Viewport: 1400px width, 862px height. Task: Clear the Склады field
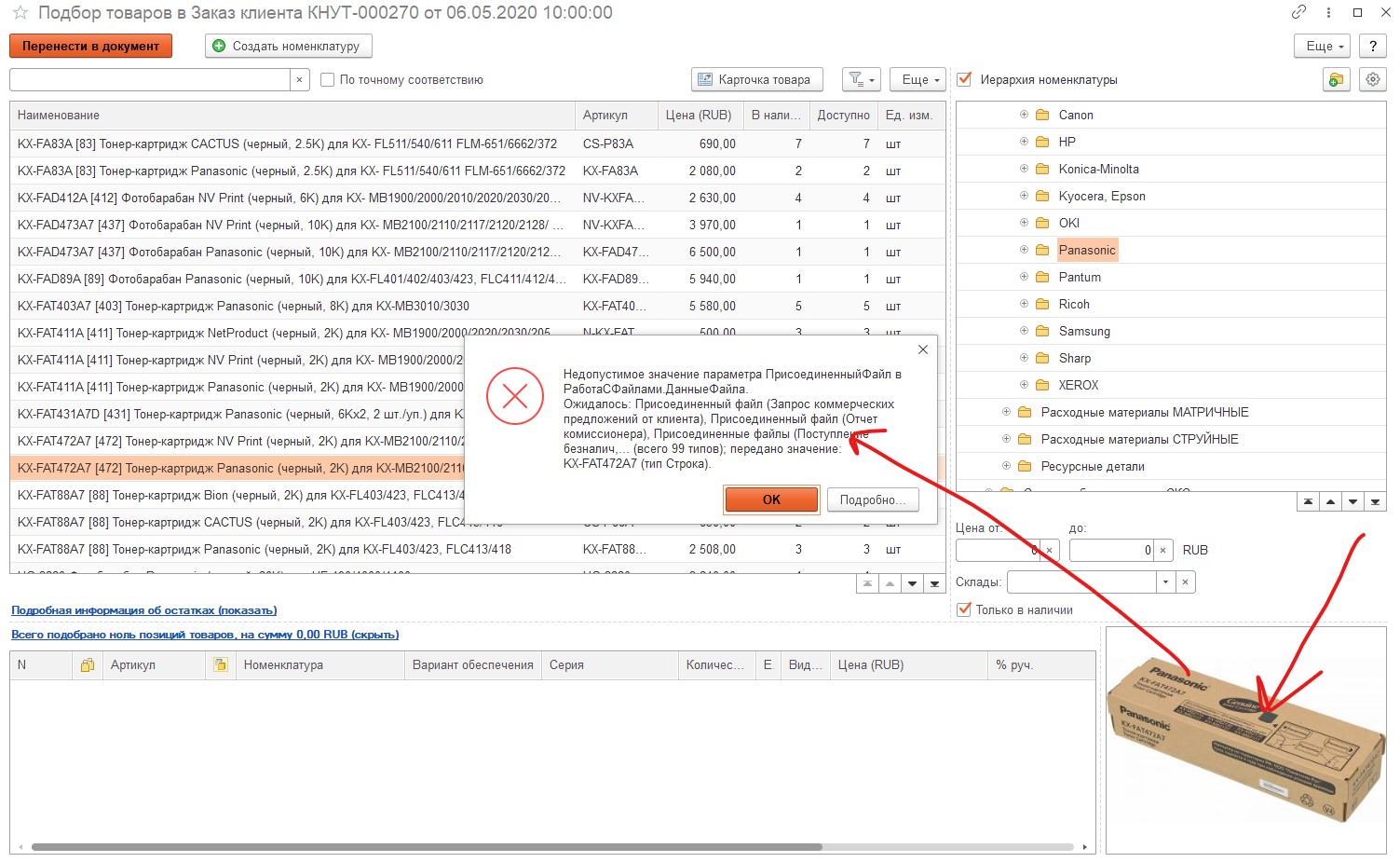(x=1185, y=582)
